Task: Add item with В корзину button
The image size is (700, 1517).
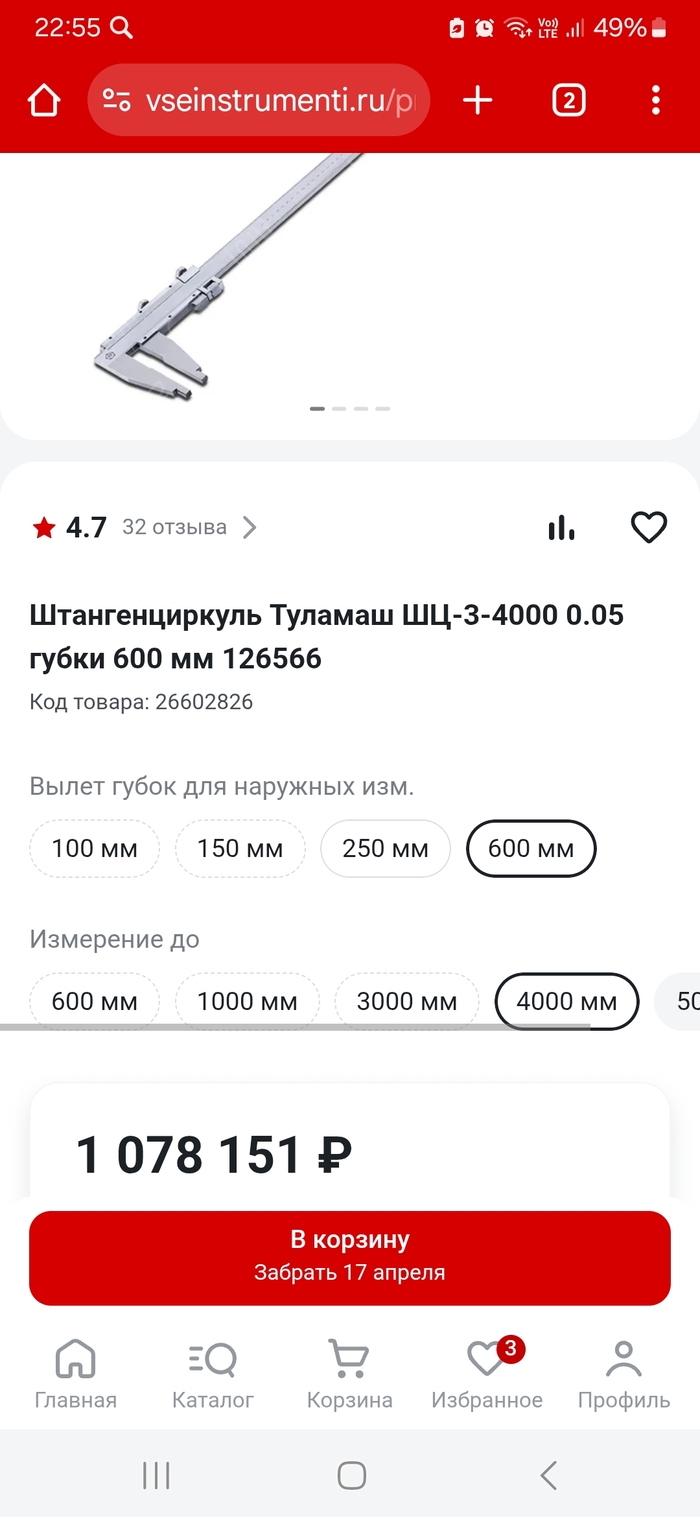Action: pyautogui.click(x=350, y=1258)
